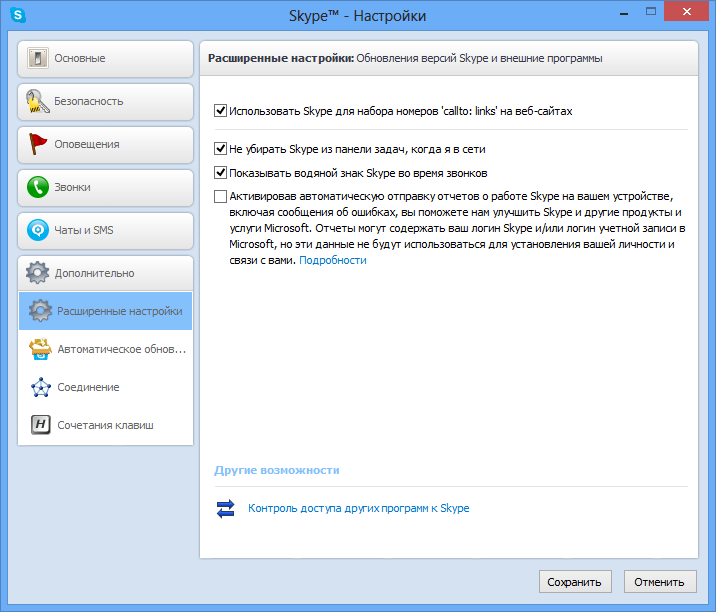Open Автоматическое обнов... subsection
This screenshot has height=612, width=716.
pos(105,349)
